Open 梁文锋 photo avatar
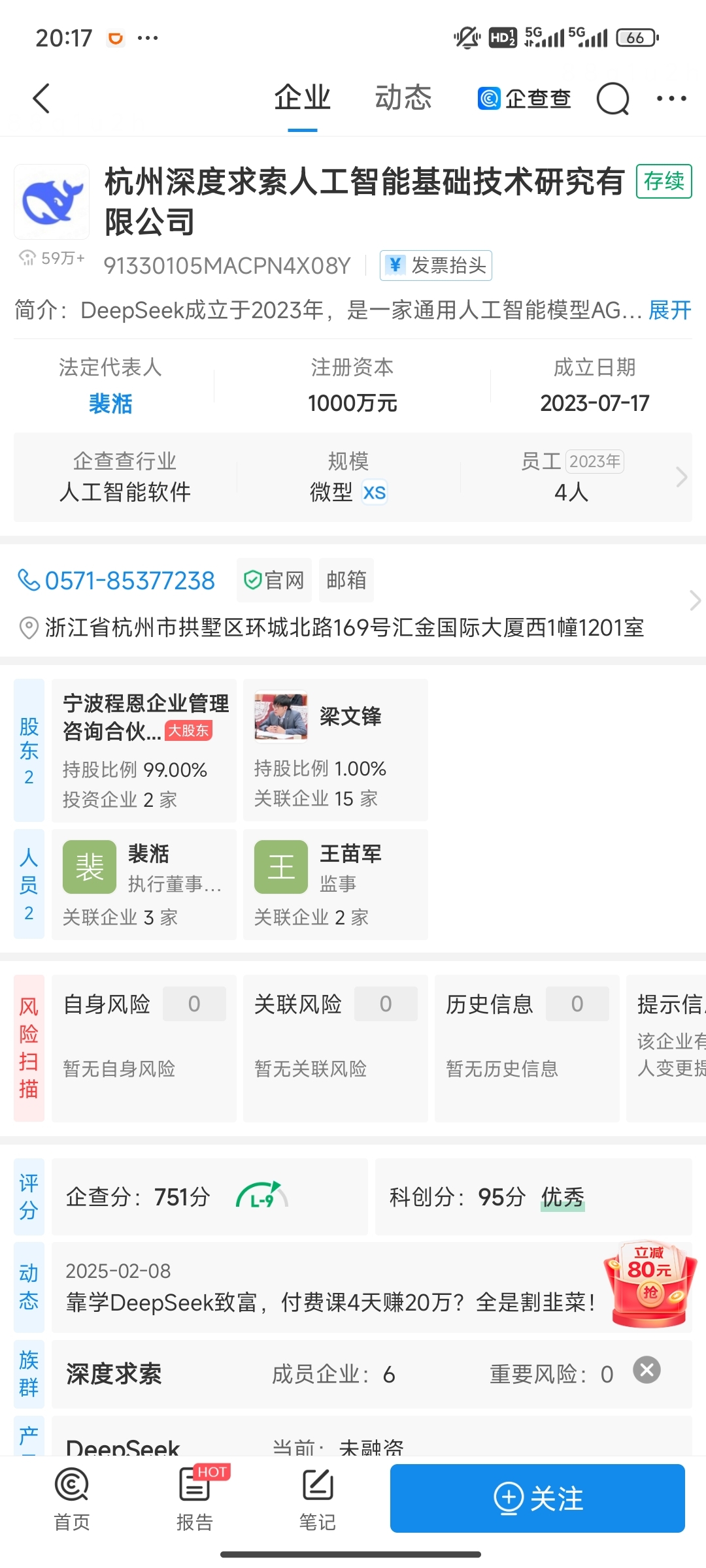 tap(281, 717)
